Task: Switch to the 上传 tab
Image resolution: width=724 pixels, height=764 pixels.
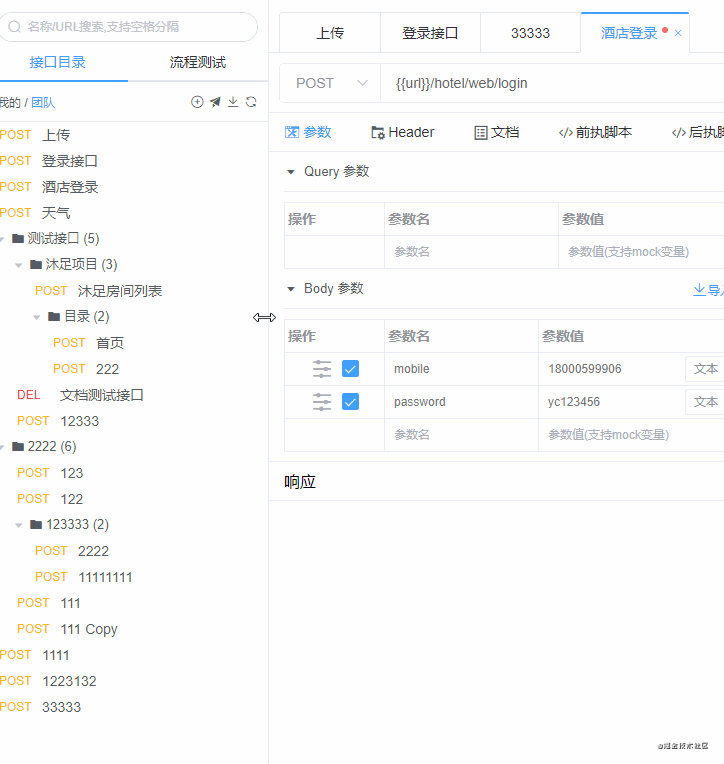Action: point(330,33)
